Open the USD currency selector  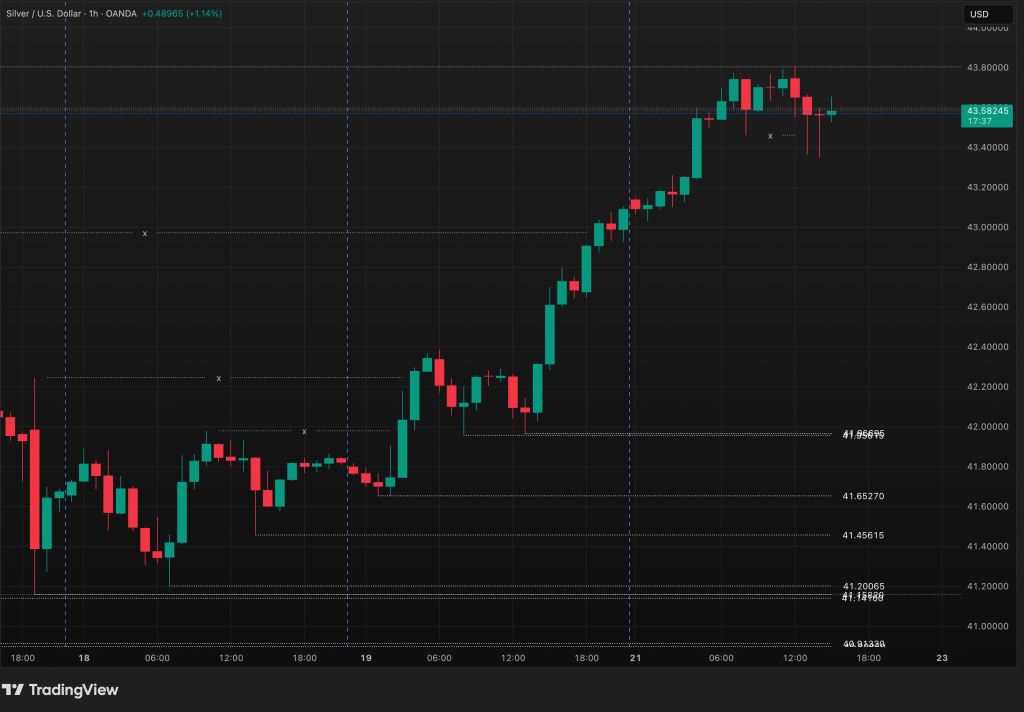point(978,14)
